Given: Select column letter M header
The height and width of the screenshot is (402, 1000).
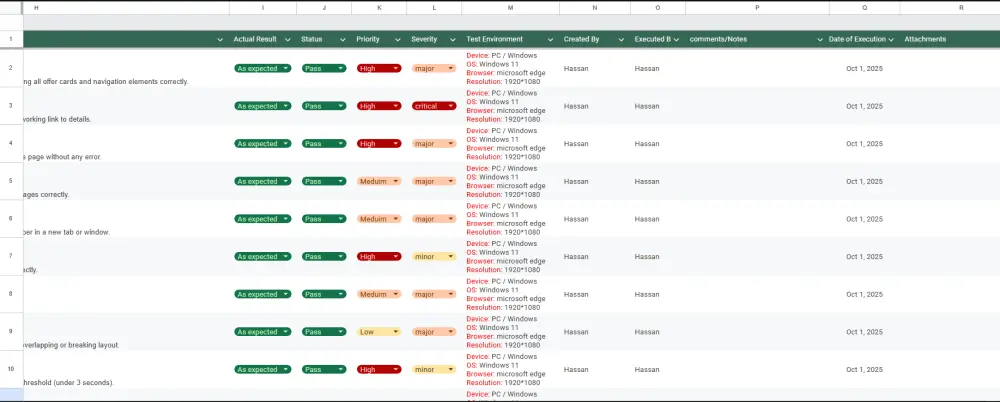Looking at the screenshot, I should 511,8.
